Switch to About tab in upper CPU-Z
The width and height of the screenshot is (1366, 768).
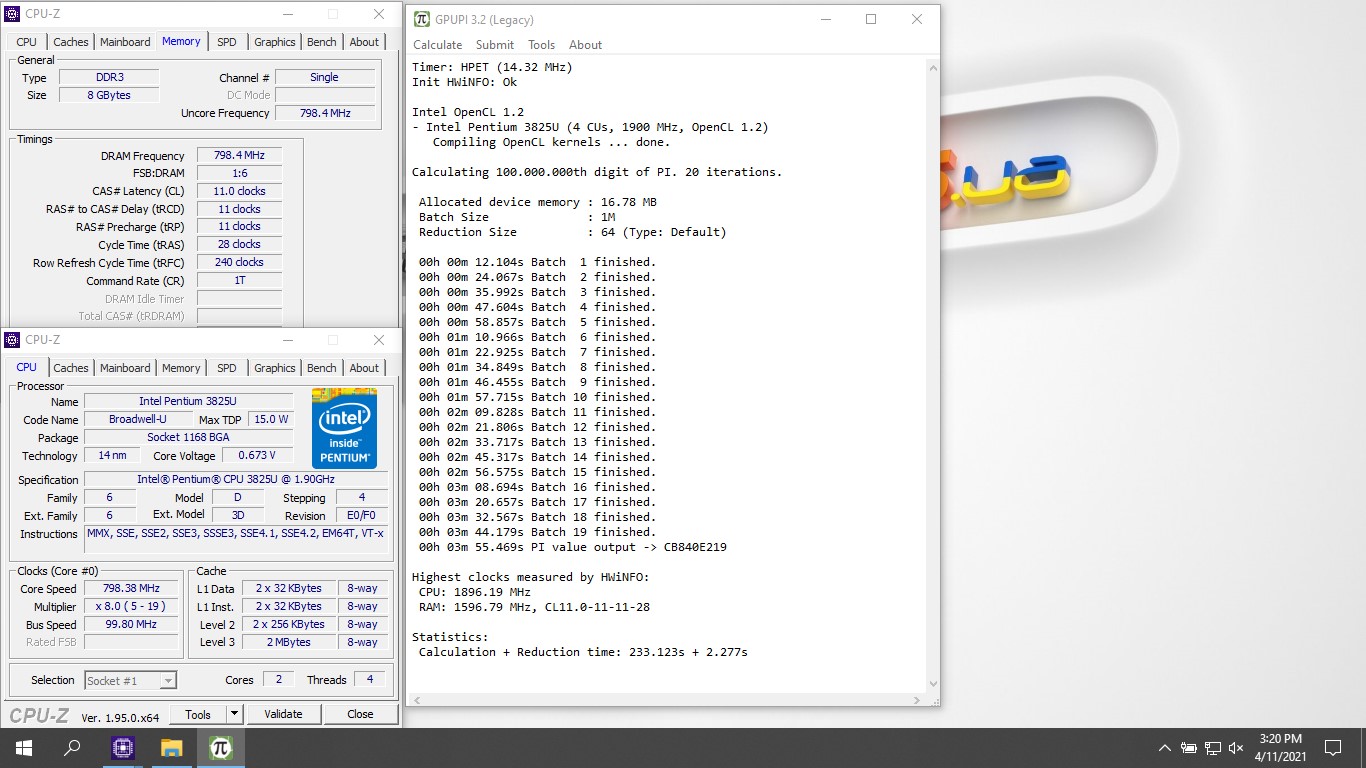coord(364,42)
